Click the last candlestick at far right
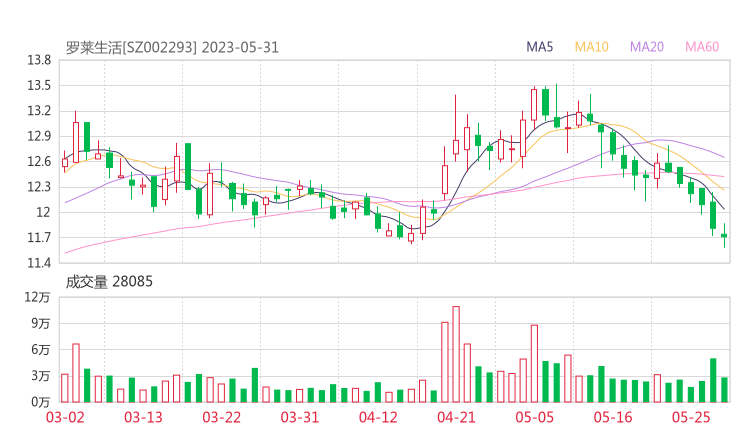The image size is (740, 440). coord(724,236)
